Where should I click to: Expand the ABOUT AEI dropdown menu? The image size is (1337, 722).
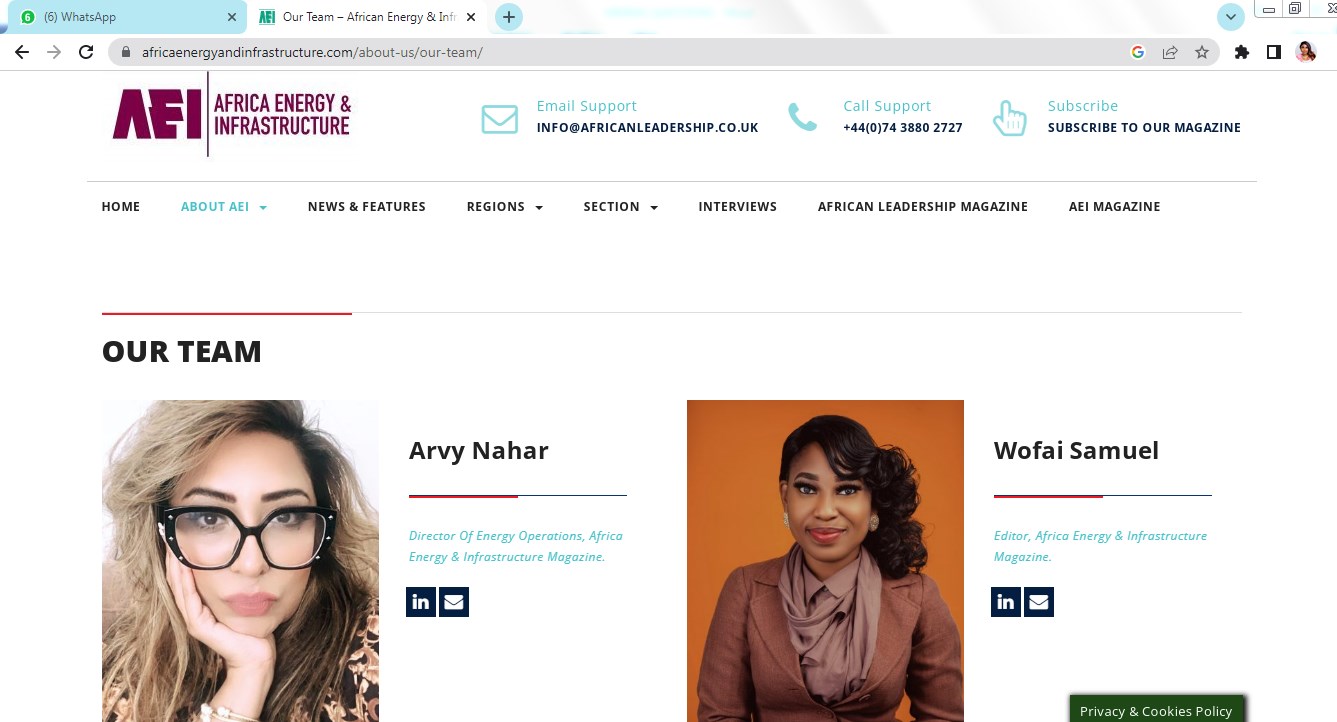click(224, 207)
